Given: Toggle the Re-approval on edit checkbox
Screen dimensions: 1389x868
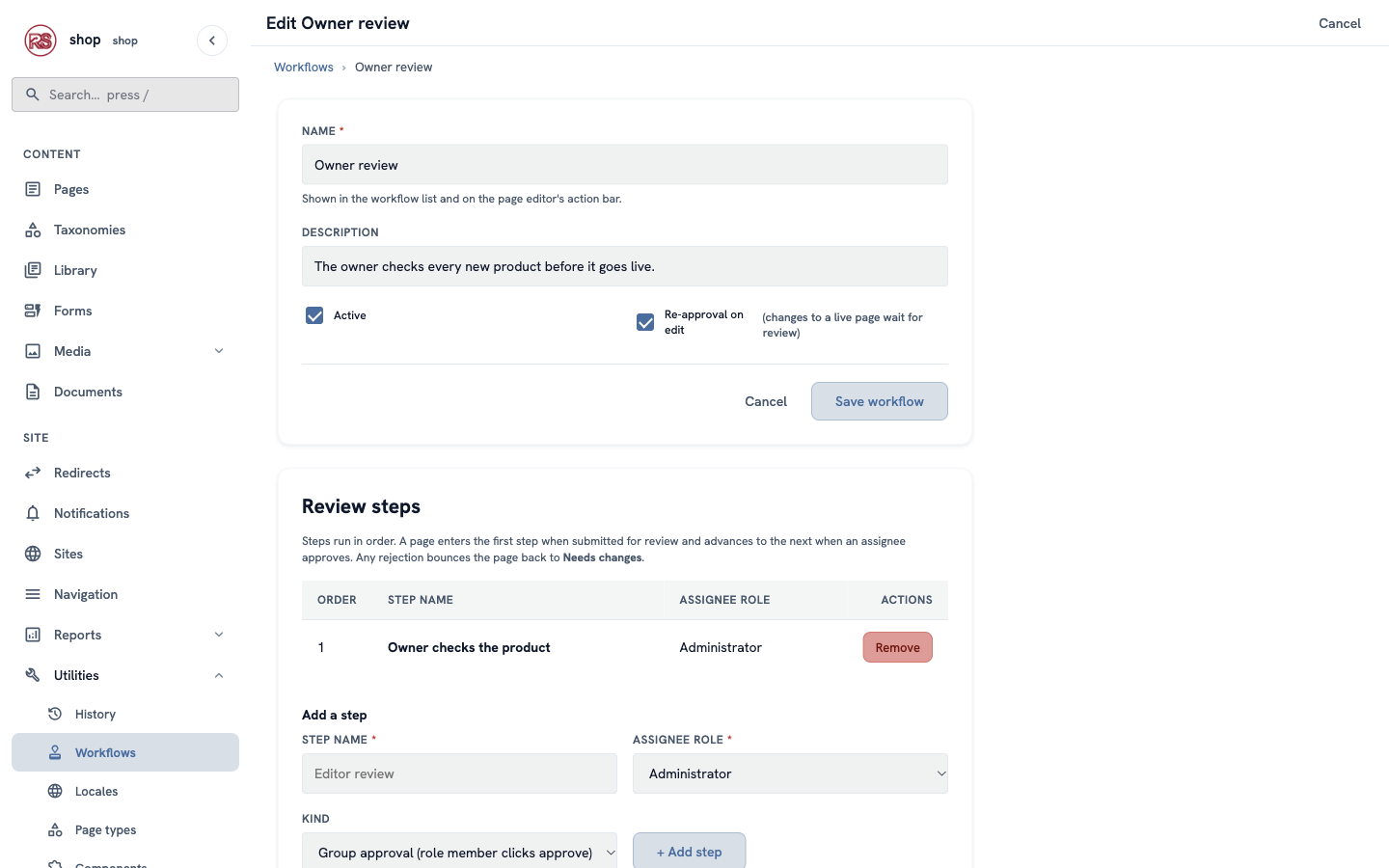Looking at the screenshot, I should [x=645, y=322].
